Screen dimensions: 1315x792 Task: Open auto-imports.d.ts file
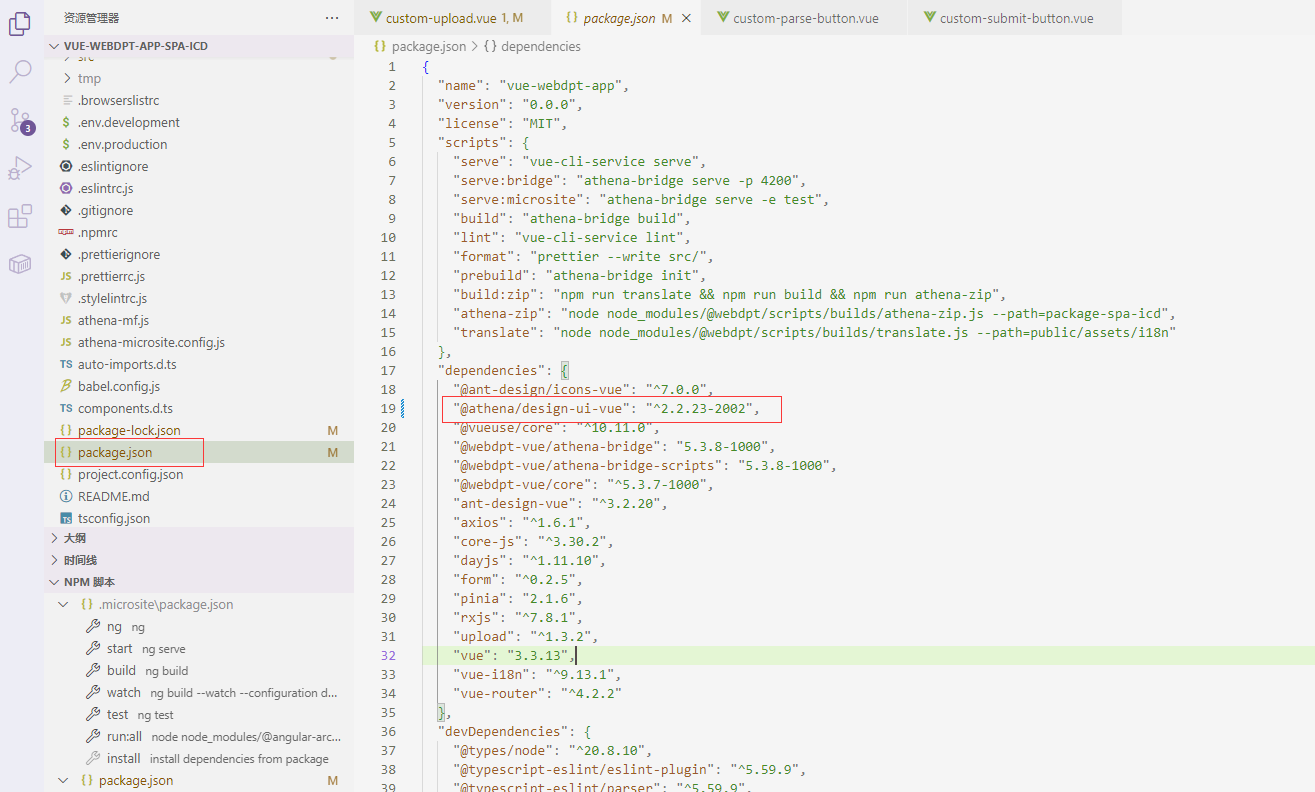[x=127, y=365]
